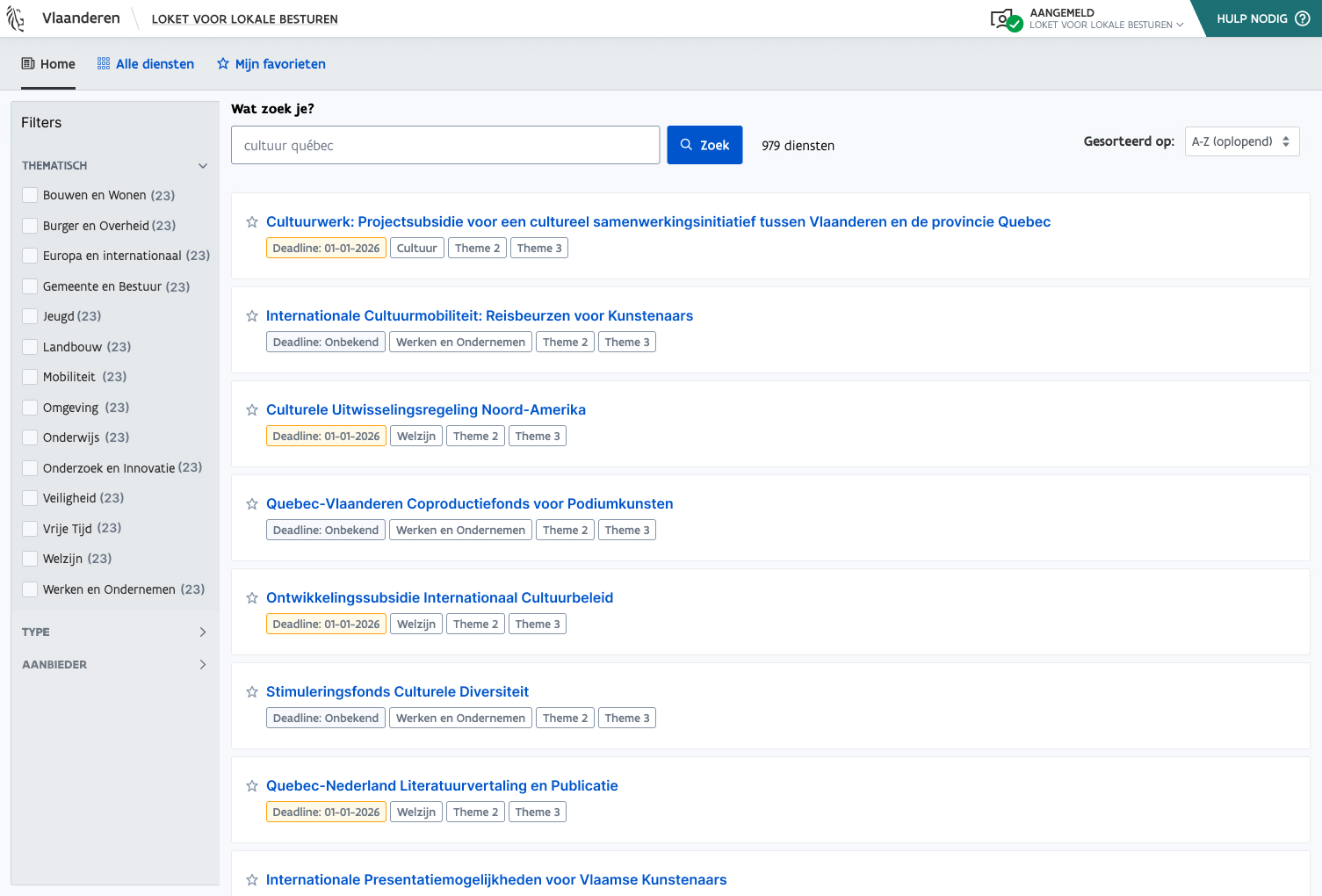Click the Vlaanderen lion logo

pyautogui.click(x=16, y=18)
